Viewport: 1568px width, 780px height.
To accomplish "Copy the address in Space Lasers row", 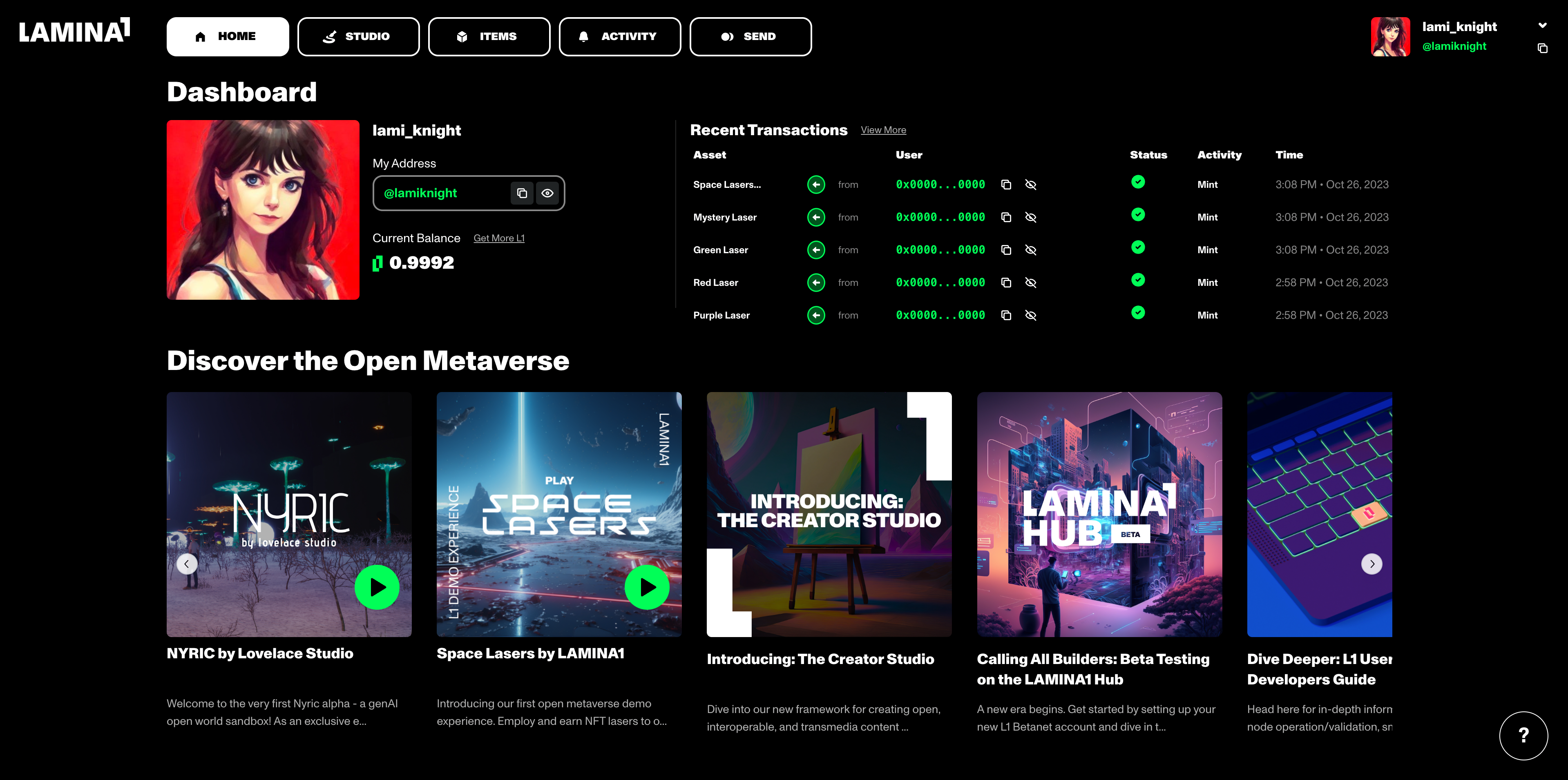I will pyautogui.click(x=1006, y=184).
